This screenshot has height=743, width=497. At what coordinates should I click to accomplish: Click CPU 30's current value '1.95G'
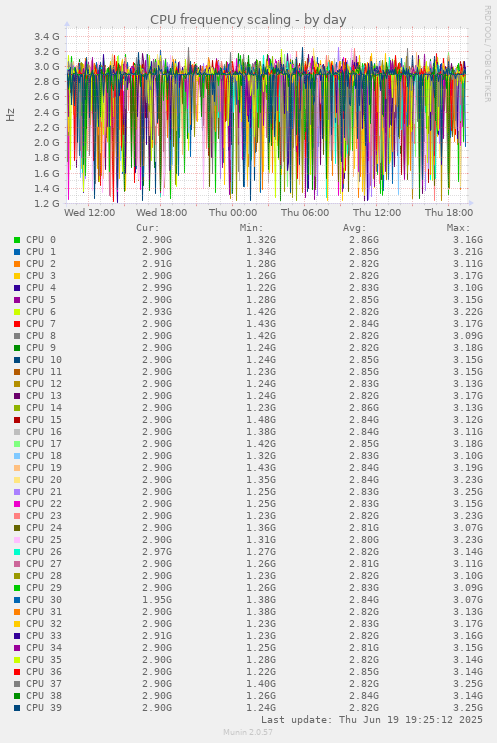tap(157, 600)
